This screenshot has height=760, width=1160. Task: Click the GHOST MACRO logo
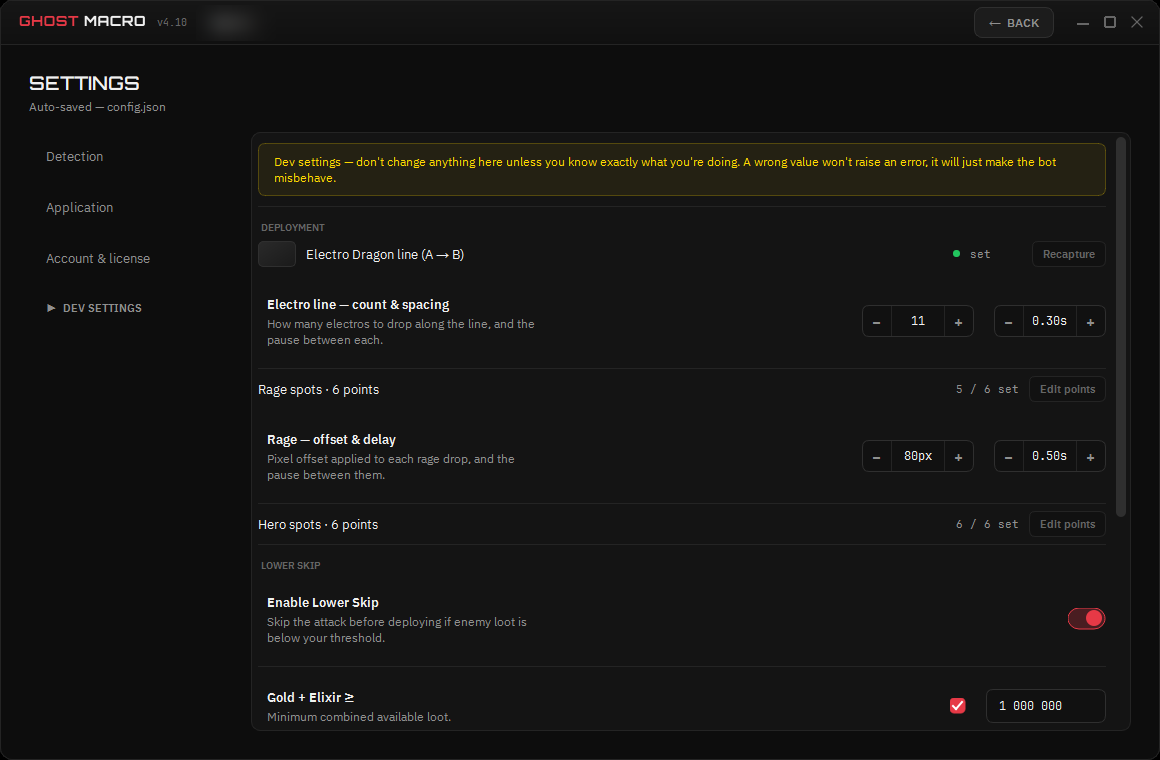click(x=82, y=21)
